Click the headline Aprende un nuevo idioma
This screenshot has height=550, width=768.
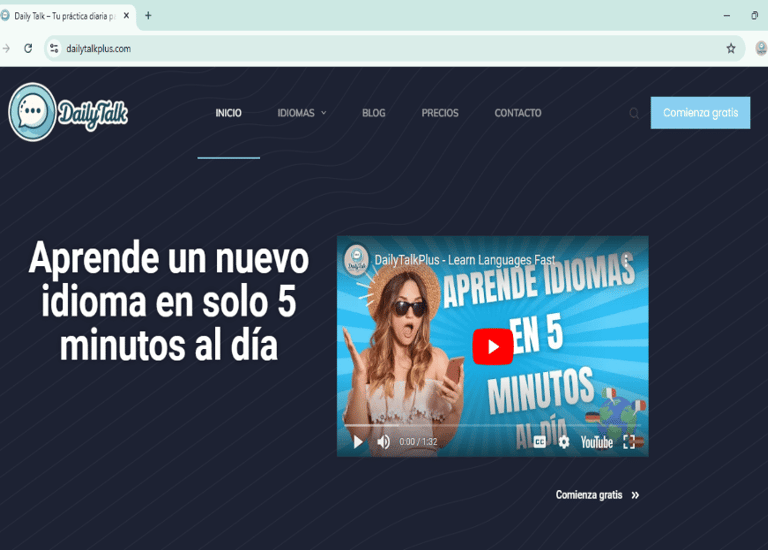pyautogui.click(x=168, y=301)
